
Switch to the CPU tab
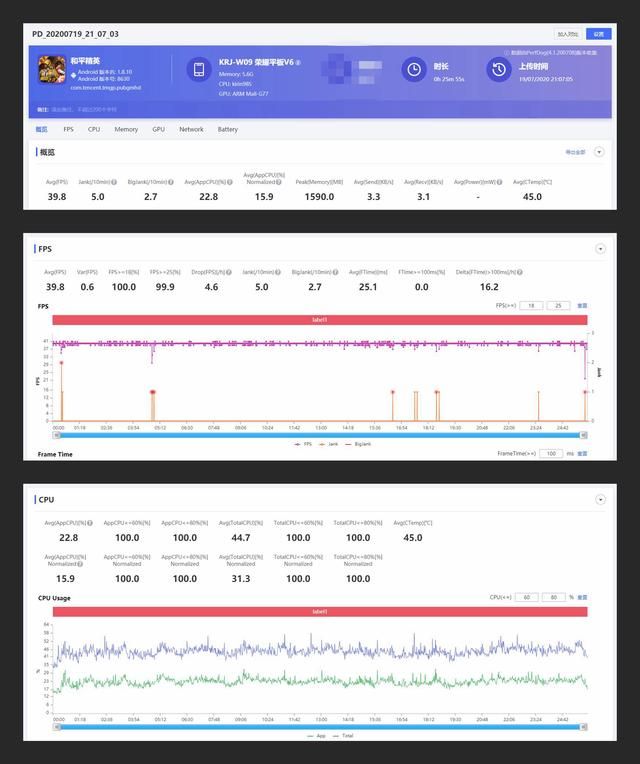94,129
